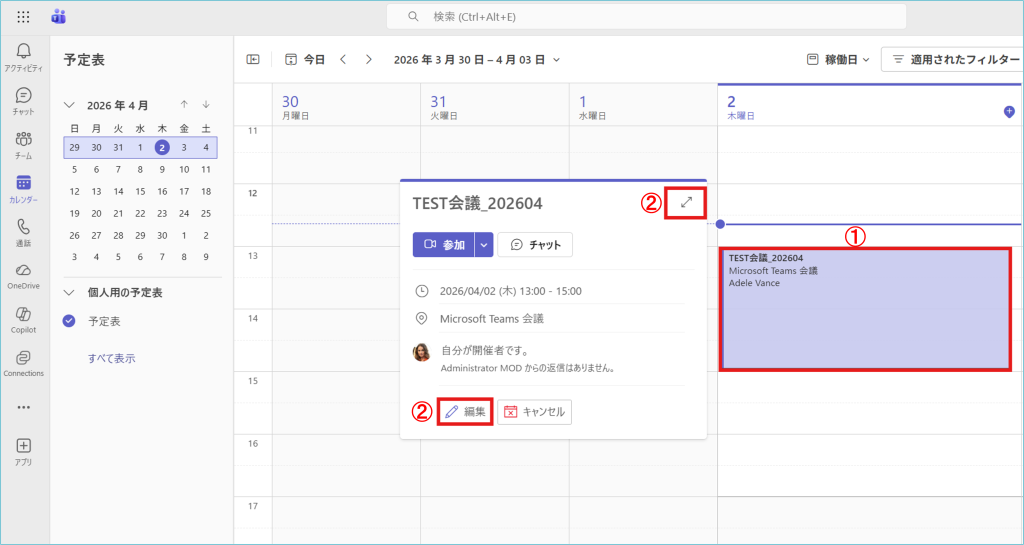Image resolution: width=1024 pixels, height=545 pixels.
Task: Click the キャンセル meeting button
Action: (535, 411)
